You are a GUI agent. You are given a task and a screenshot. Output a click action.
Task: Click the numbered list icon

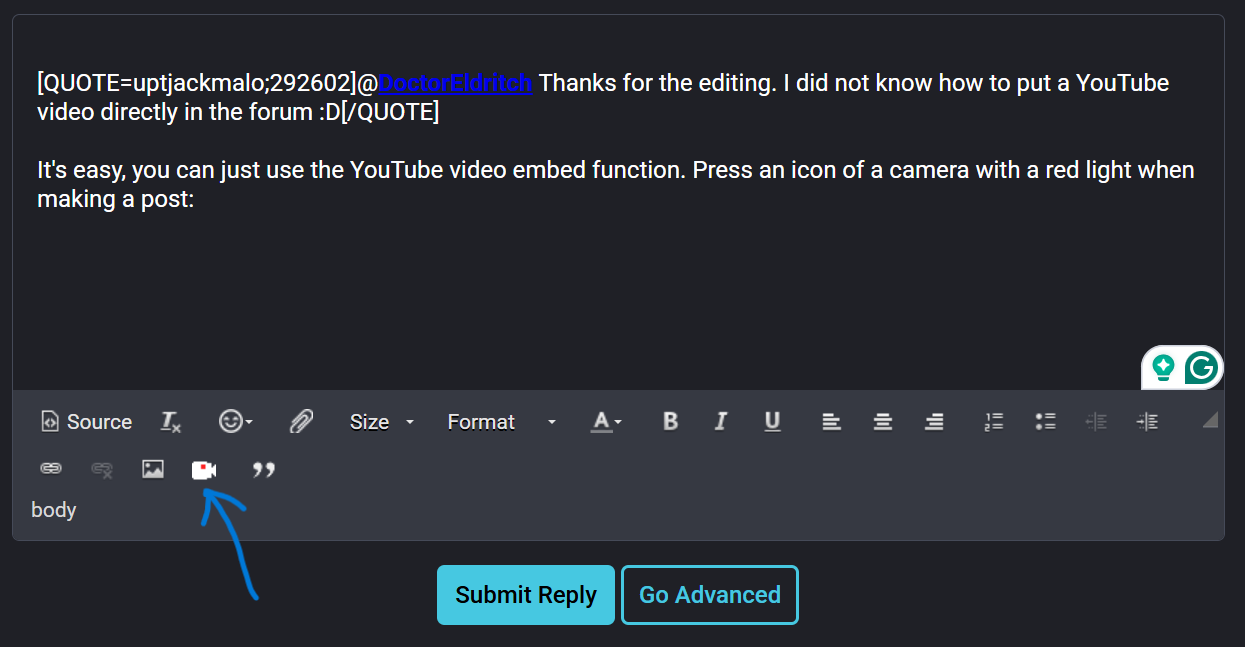(993, 422)
